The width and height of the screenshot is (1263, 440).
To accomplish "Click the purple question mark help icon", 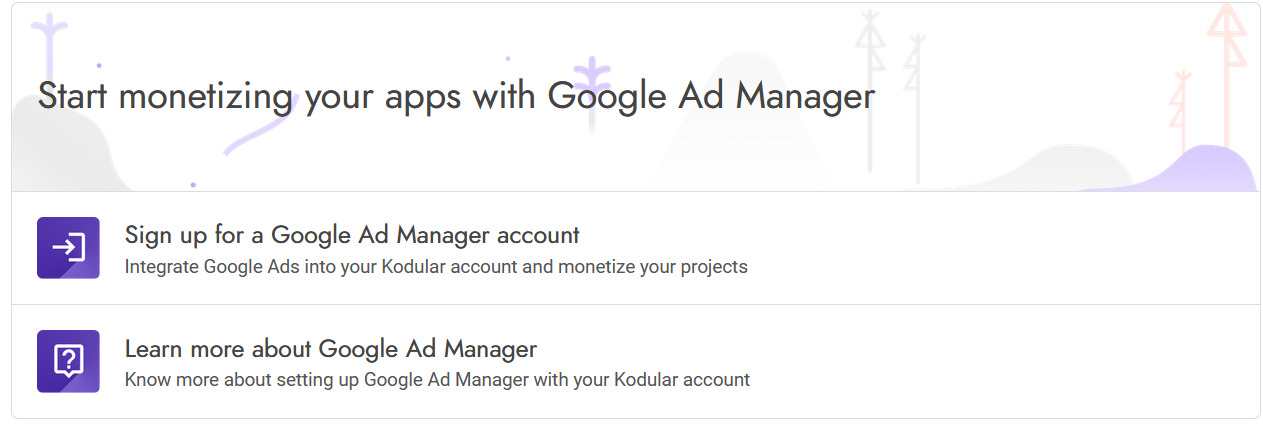I will 68,361.
